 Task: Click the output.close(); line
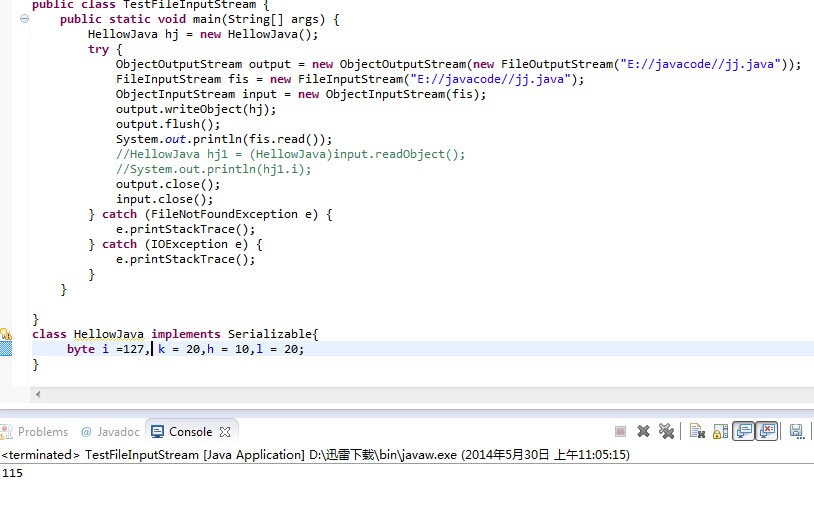168,185
